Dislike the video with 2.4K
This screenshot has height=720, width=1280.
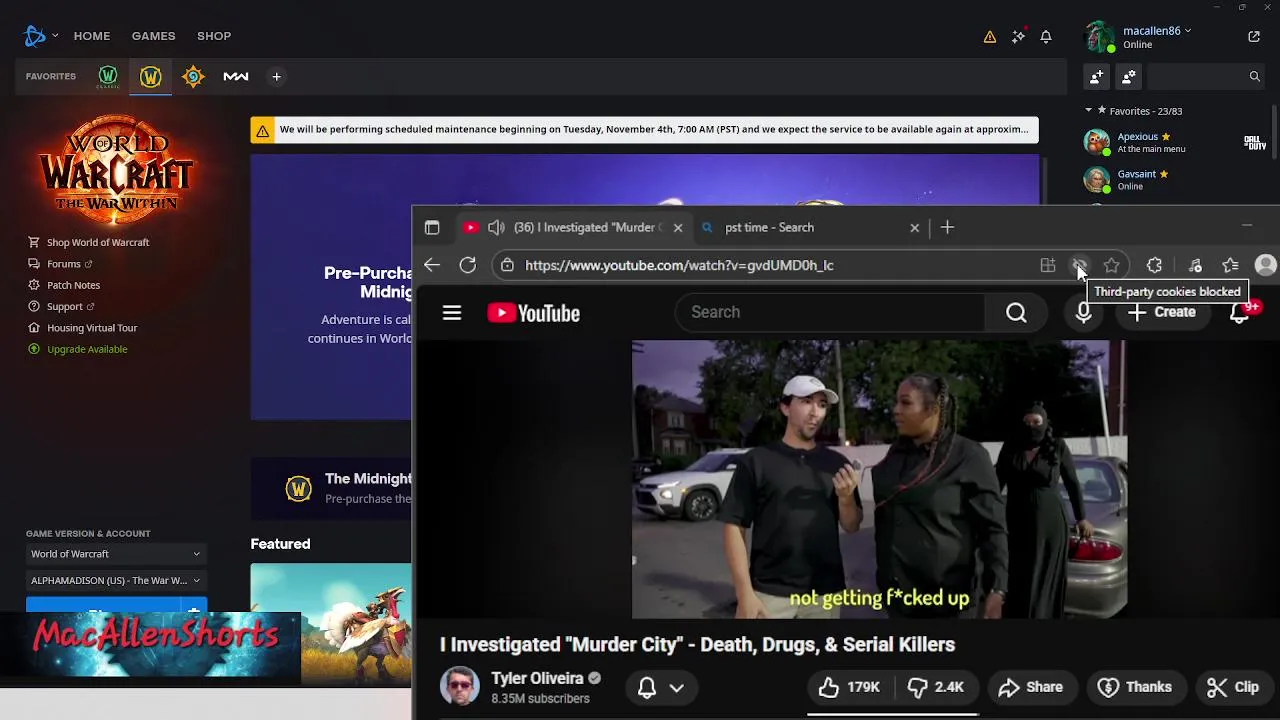[x=936, y=687]
